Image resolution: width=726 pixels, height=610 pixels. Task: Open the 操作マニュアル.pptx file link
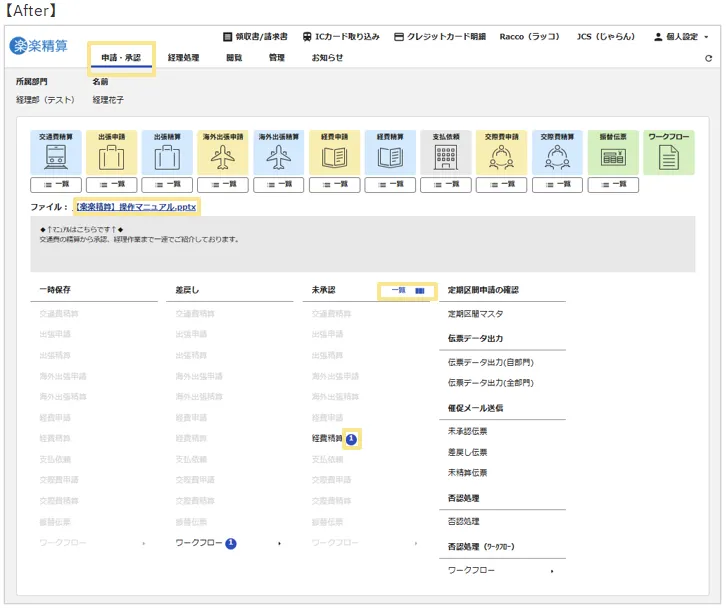click(x=136, y=207)
